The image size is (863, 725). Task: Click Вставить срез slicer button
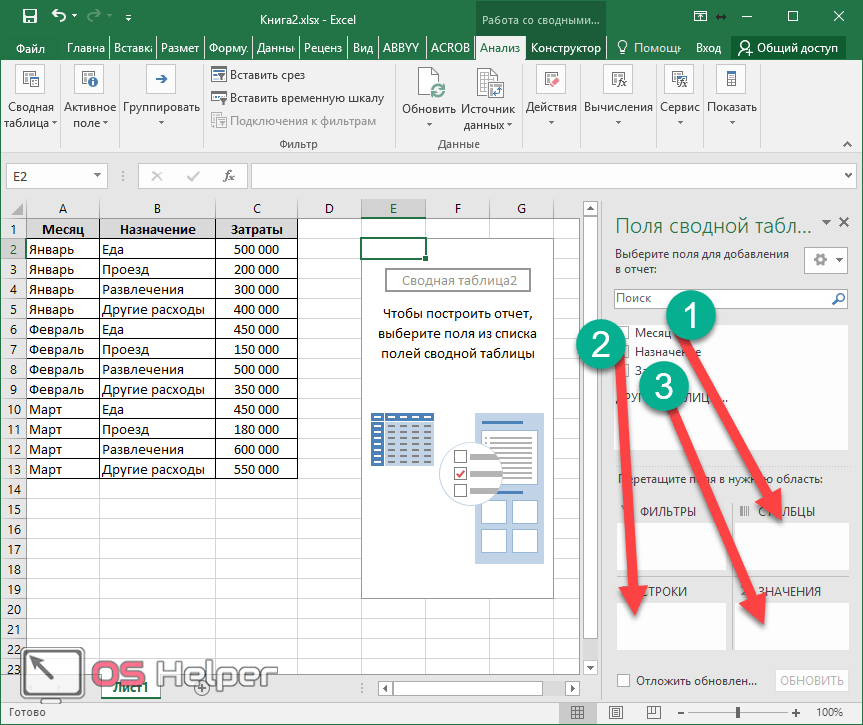tap(258, 75)
